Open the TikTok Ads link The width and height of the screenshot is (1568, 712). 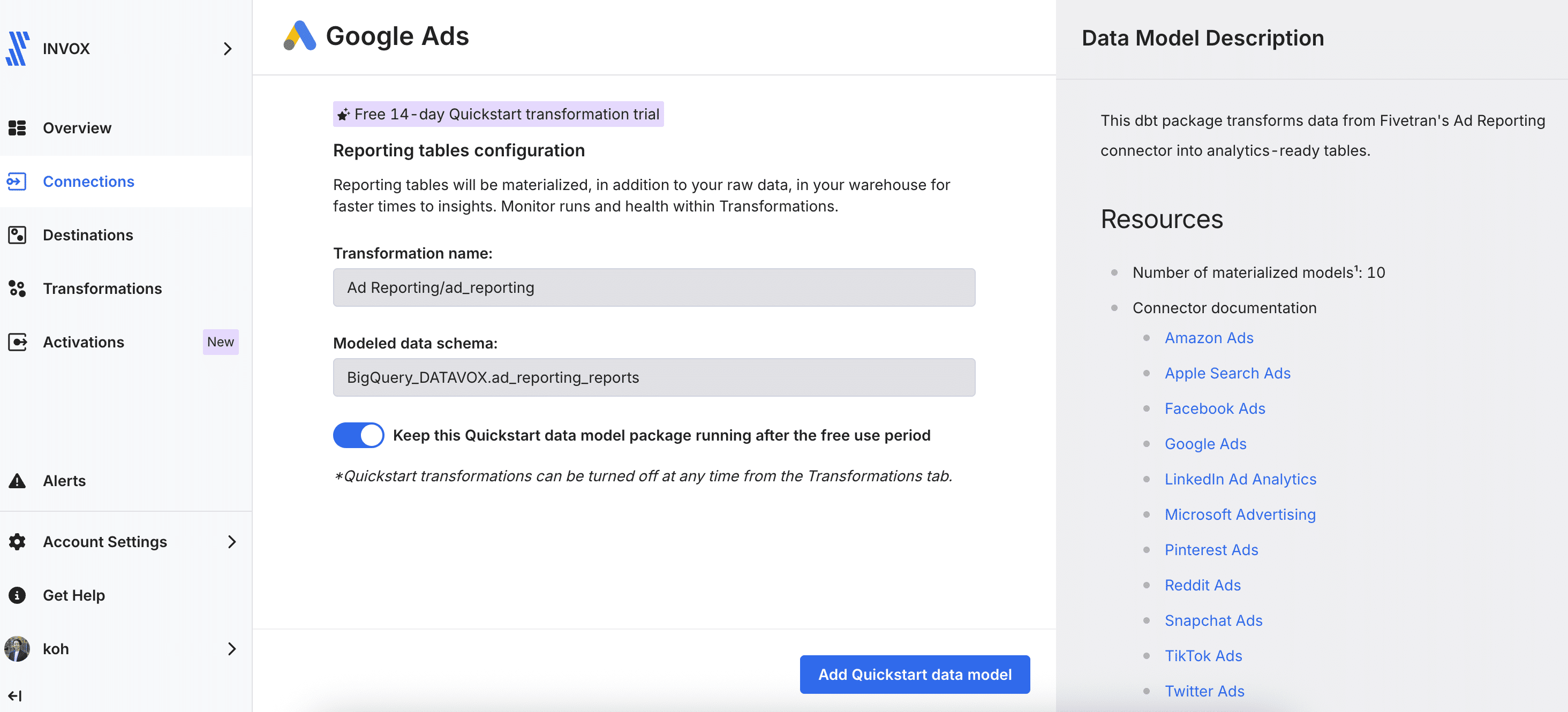1203,655
